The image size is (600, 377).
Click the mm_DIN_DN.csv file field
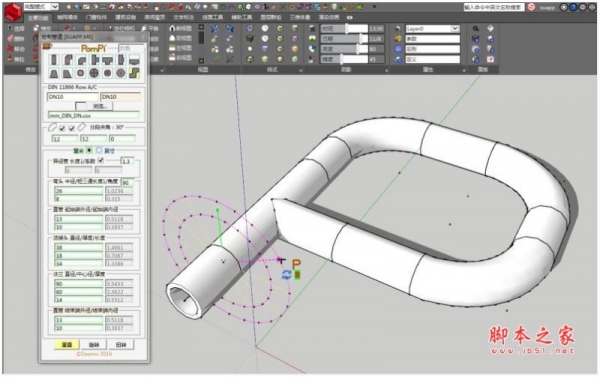click(94, 115)
